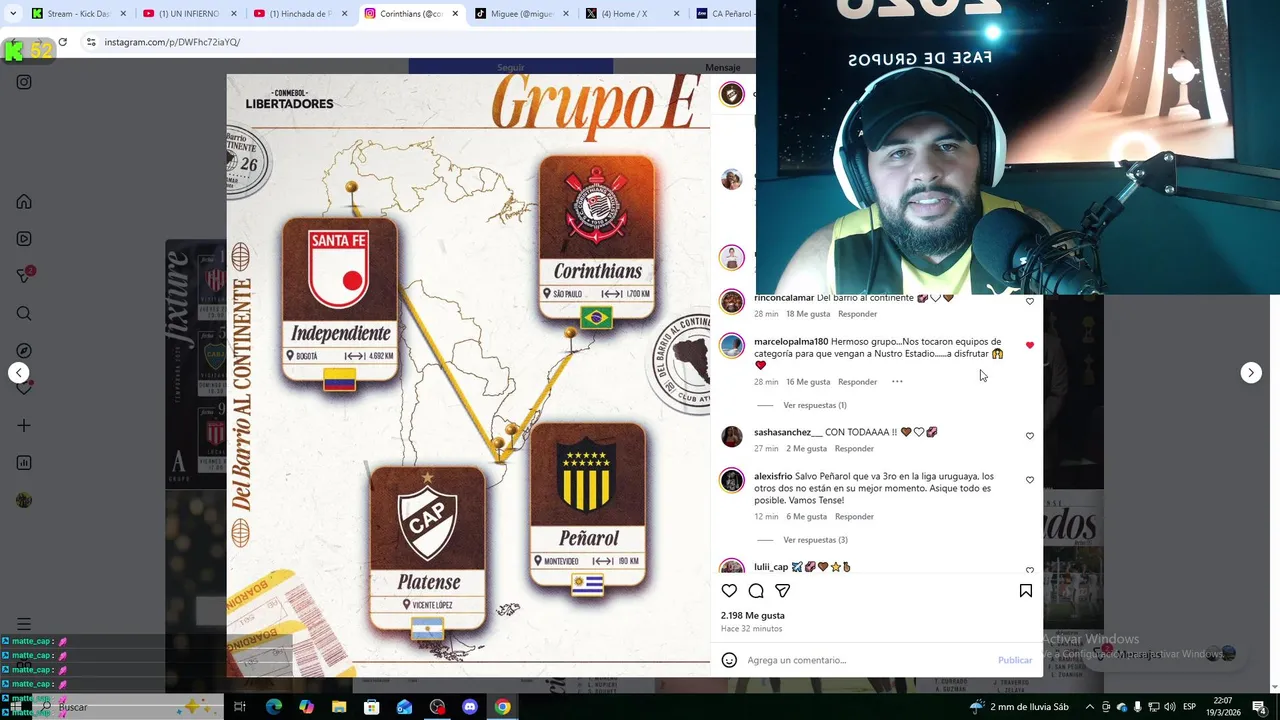1280x720 pixels.
Task: Open File Explorer from taskbar
Action: 339,707
